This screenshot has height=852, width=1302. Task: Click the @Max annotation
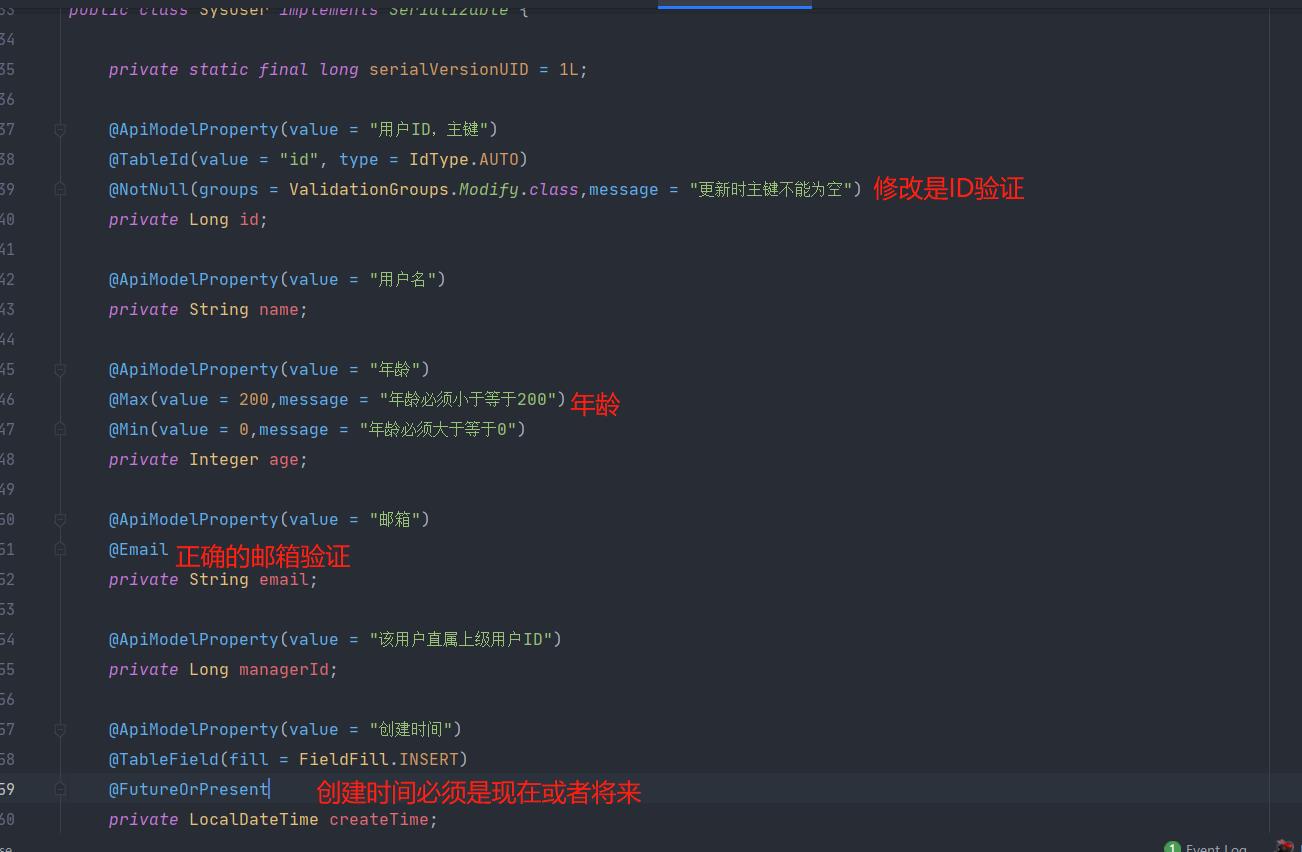129,399
